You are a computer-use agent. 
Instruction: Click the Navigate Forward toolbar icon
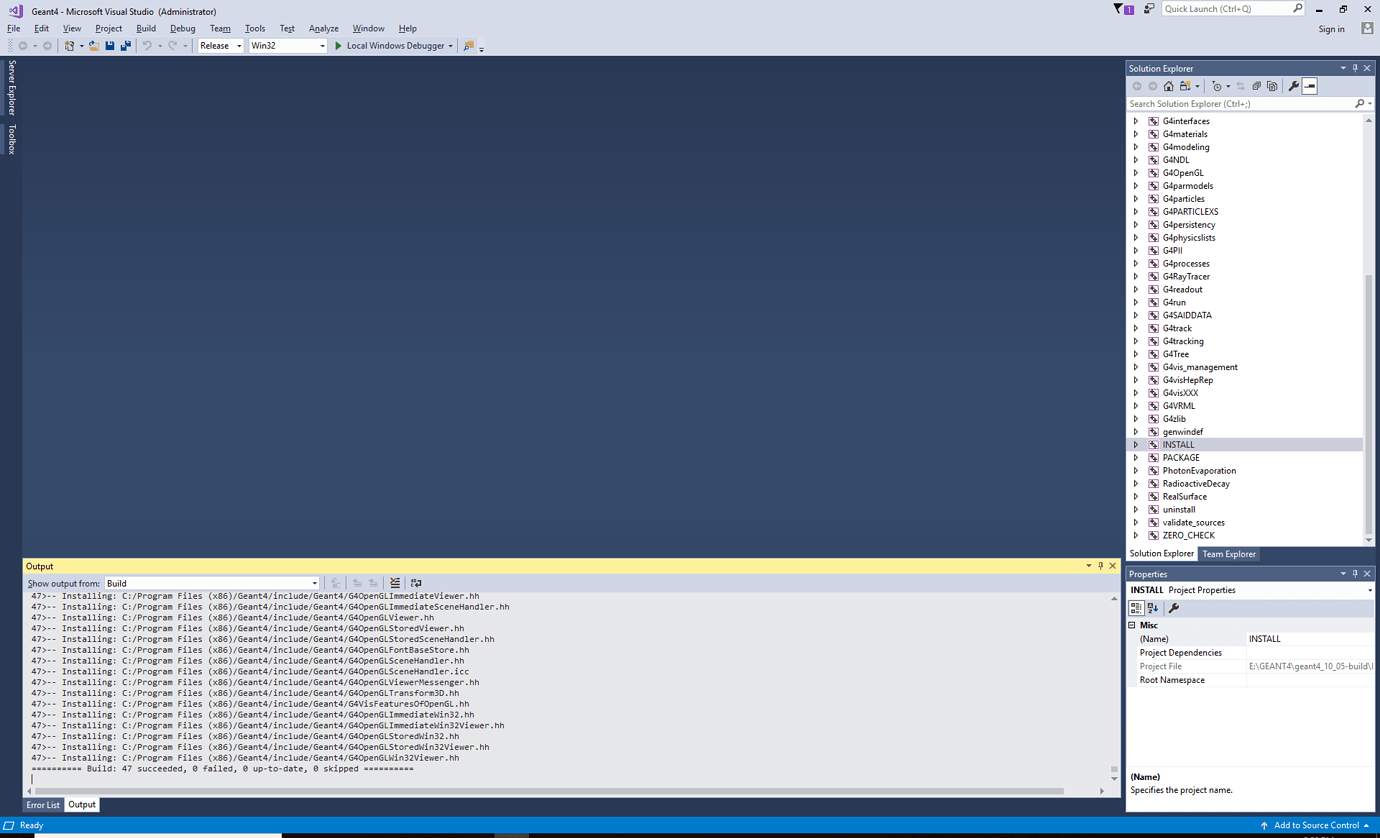click(47, 46)
